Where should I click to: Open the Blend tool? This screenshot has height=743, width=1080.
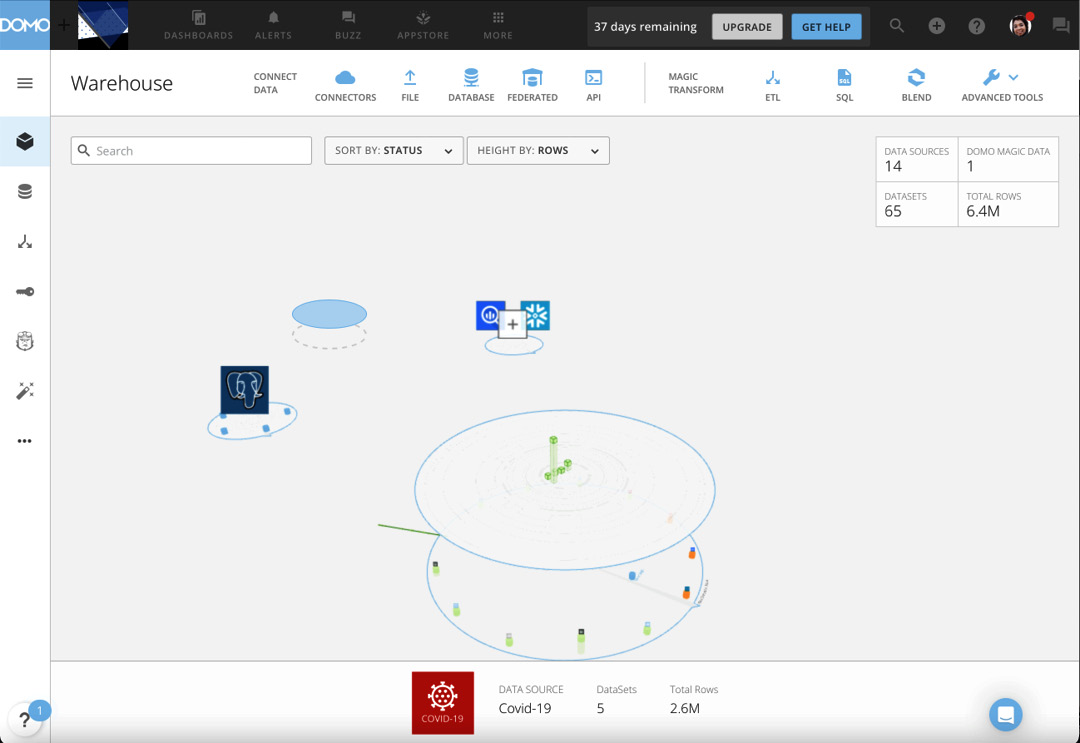(x=916, y=85)
